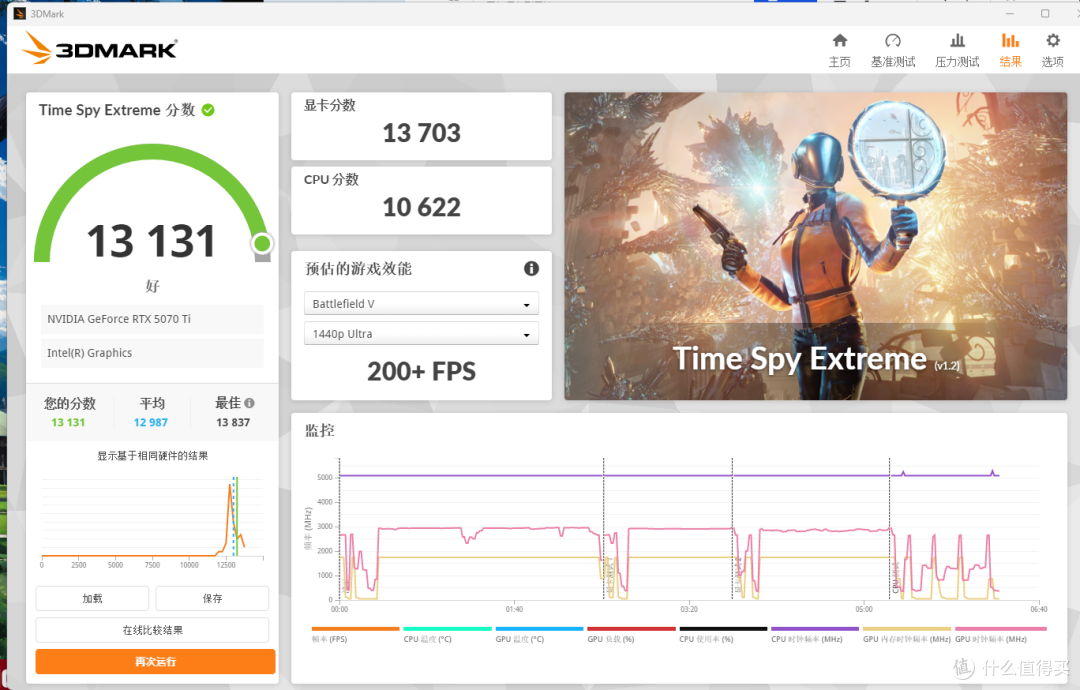Image resolution: width=1080 pixels, height=690 pixels.
Task: Toggle the blue GPU 温度 legend swatch
Action: click(x=539, y=629)
